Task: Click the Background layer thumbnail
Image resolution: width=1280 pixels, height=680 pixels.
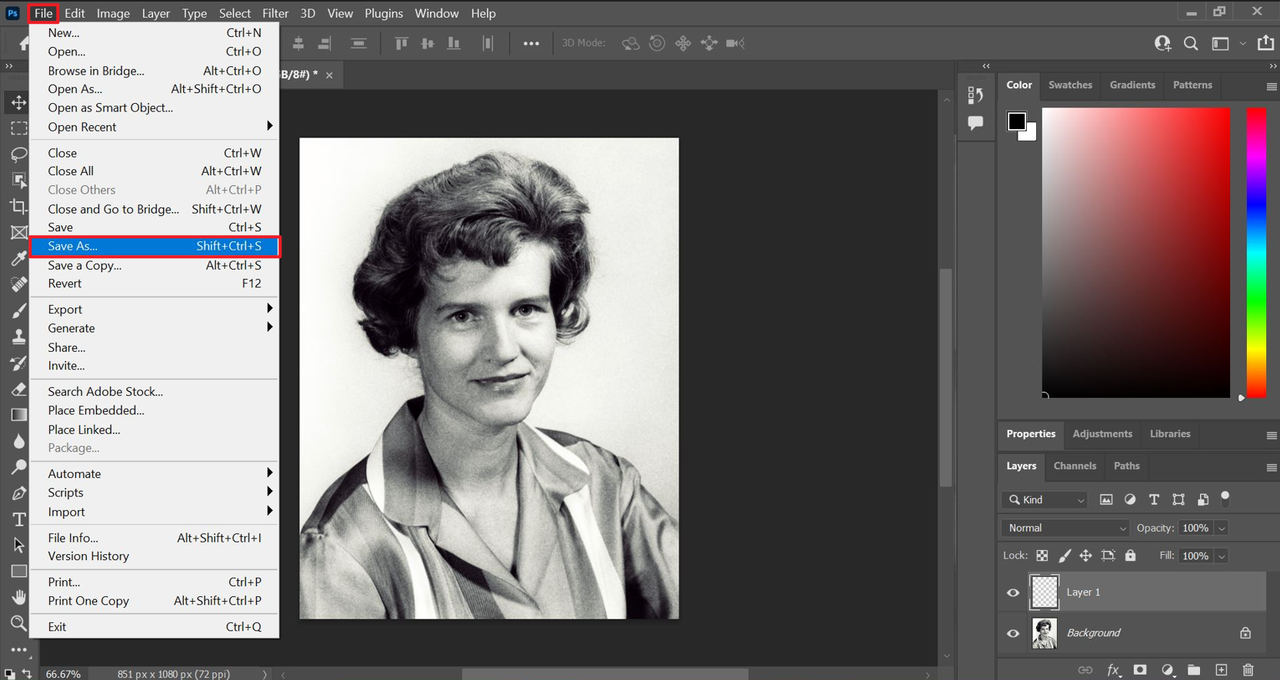Action: [1044, 633]
